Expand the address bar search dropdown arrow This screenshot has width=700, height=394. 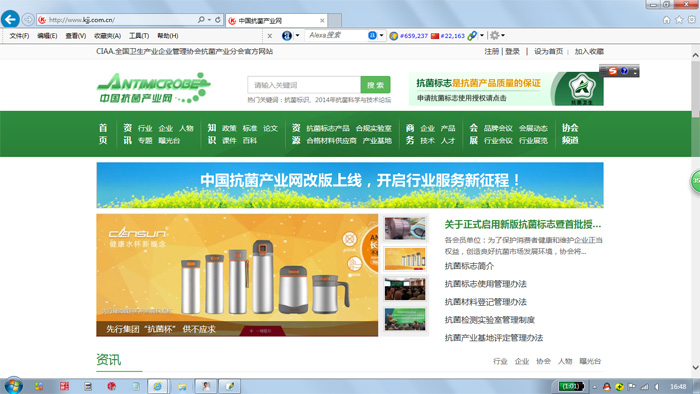[209, 20]
